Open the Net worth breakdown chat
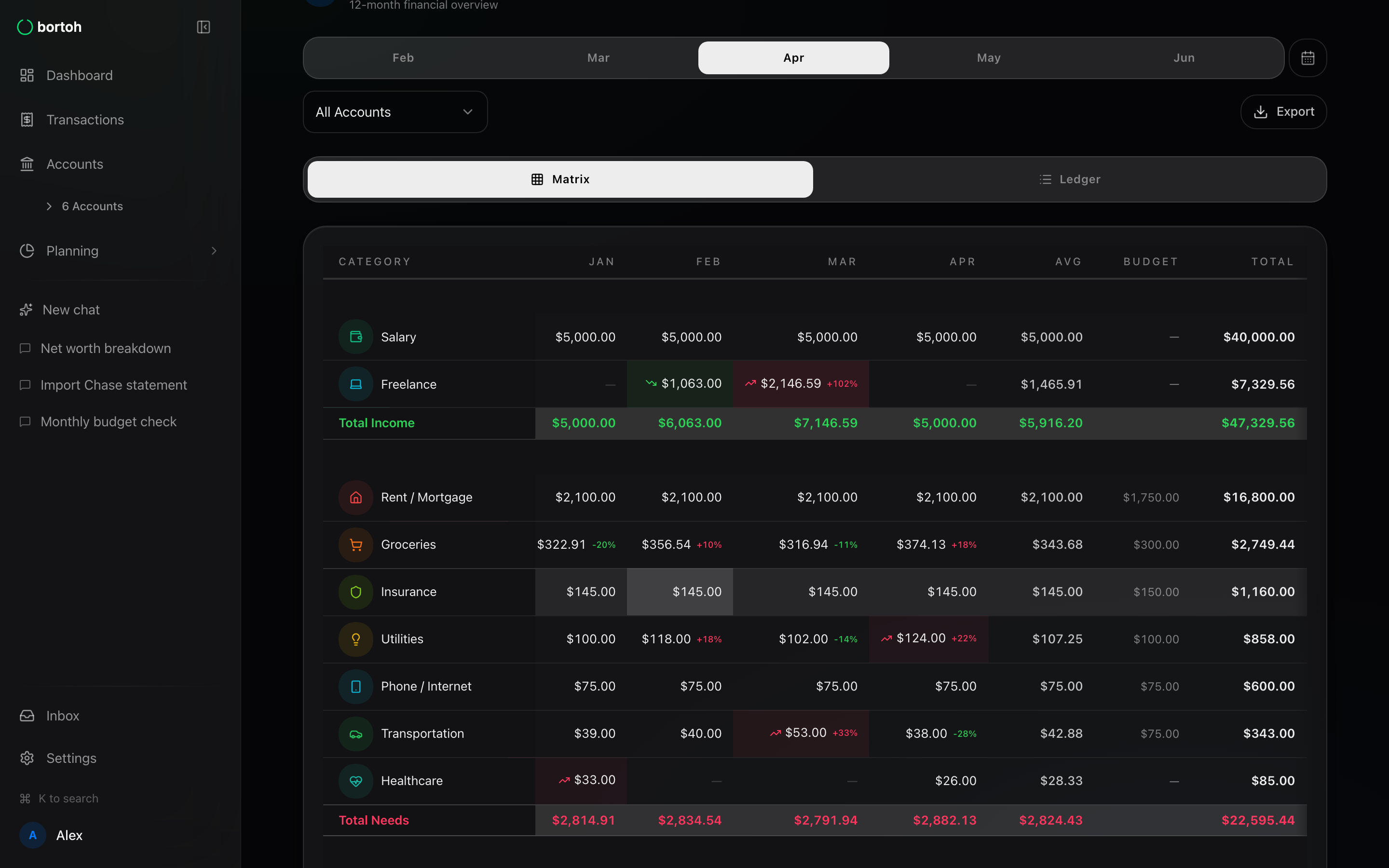This screenshot has height=868, width=1389. 106,349
